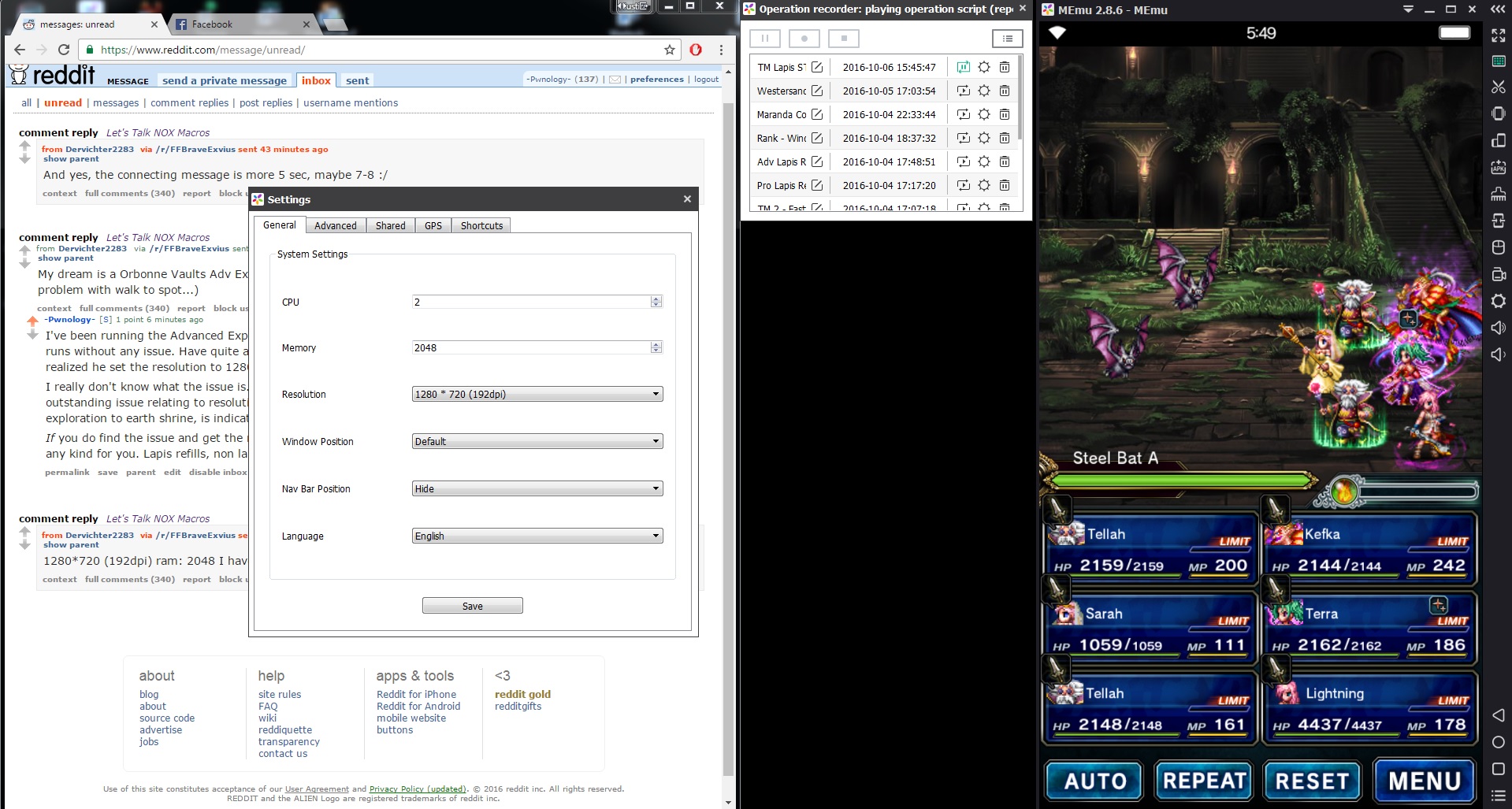1512x809 pixels.
Task: Open settings for the Adv Lapis script
Action: [984, 161]
